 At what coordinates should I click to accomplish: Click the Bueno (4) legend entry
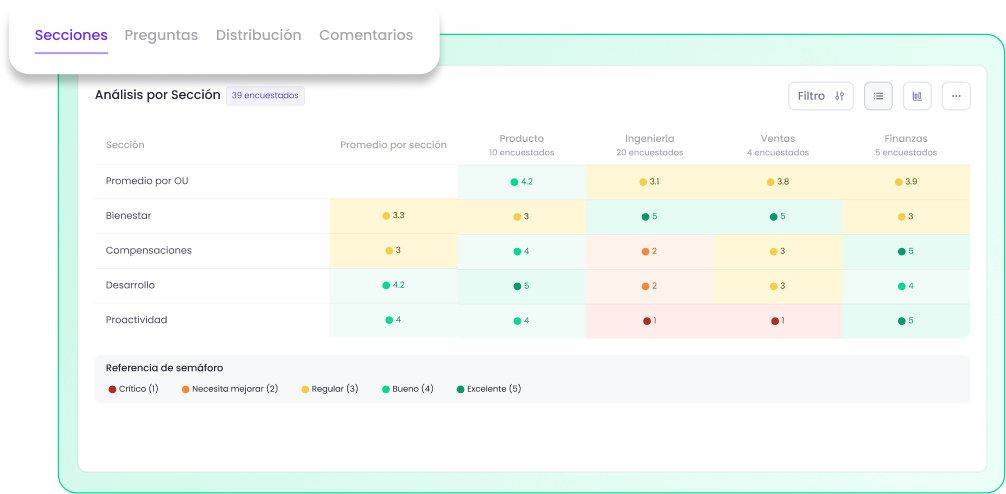pos(407,389)
